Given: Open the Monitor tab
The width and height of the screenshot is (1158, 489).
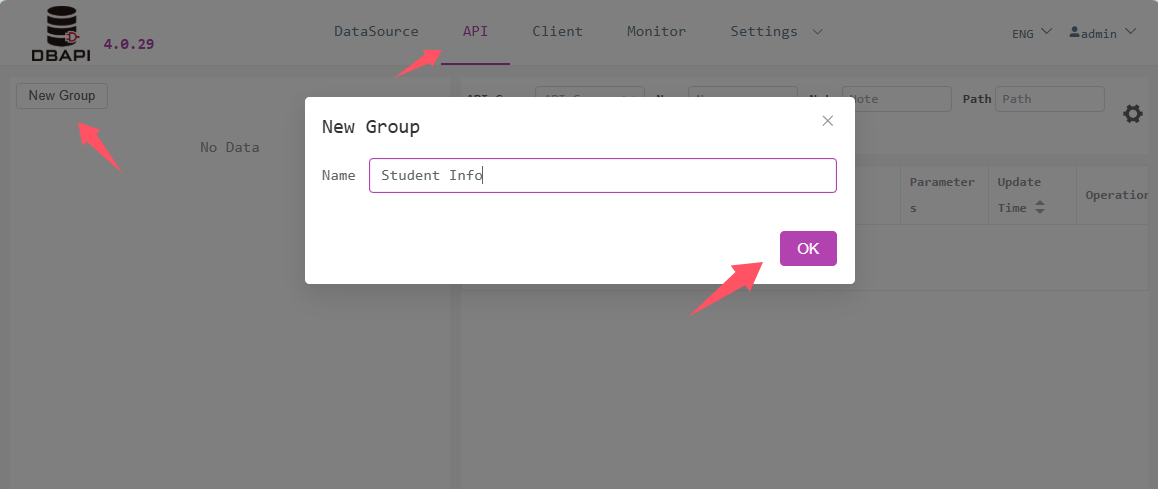Looking at the screenshot, I should 657,32.
